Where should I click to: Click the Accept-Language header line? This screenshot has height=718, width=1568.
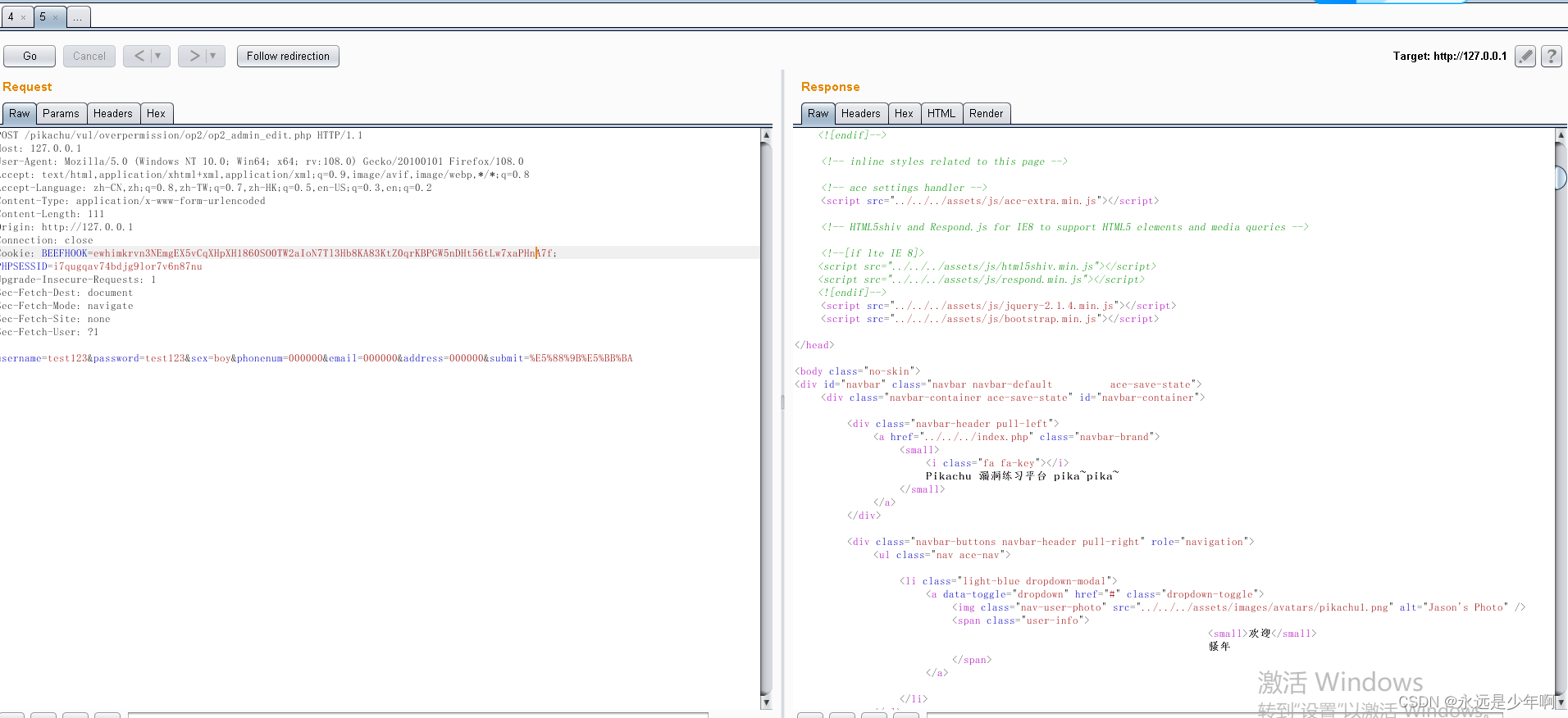(x=216, y=188)
